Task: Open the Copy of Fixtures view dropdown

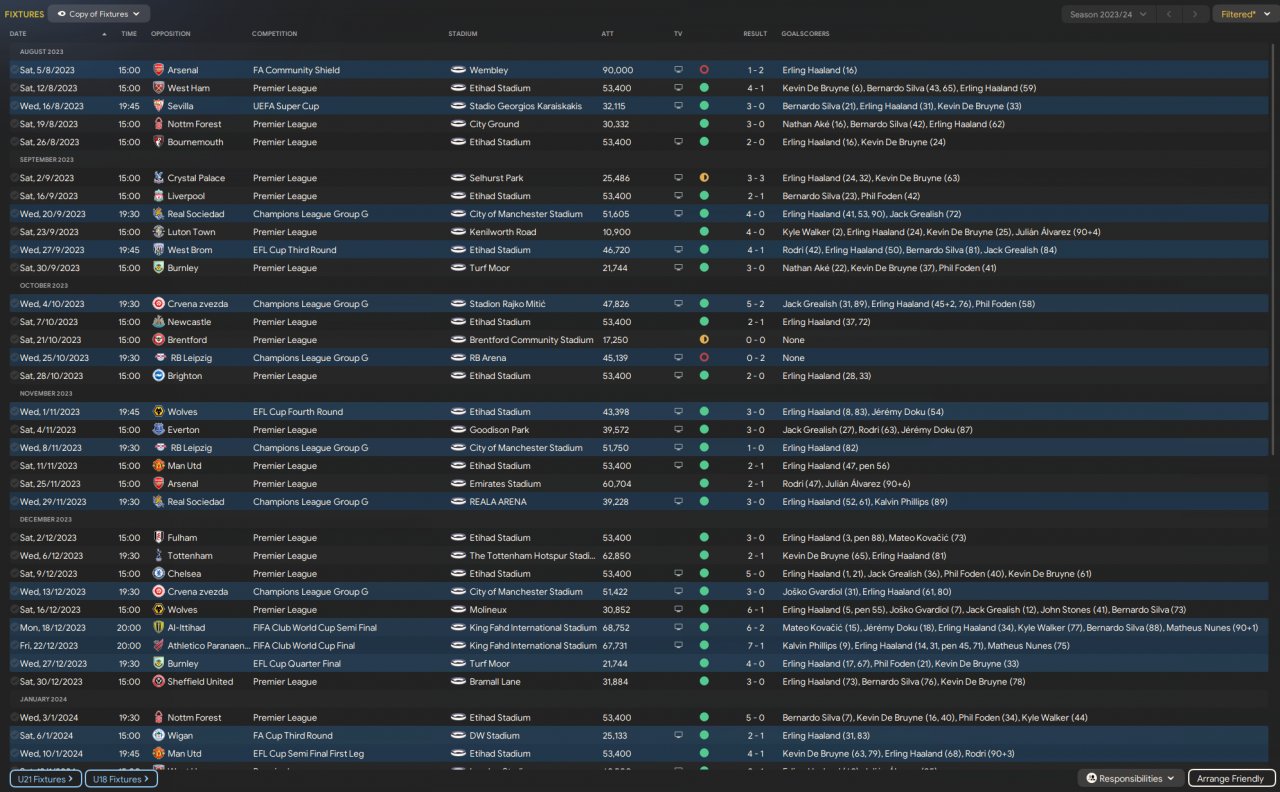Action: coord(100,14)
